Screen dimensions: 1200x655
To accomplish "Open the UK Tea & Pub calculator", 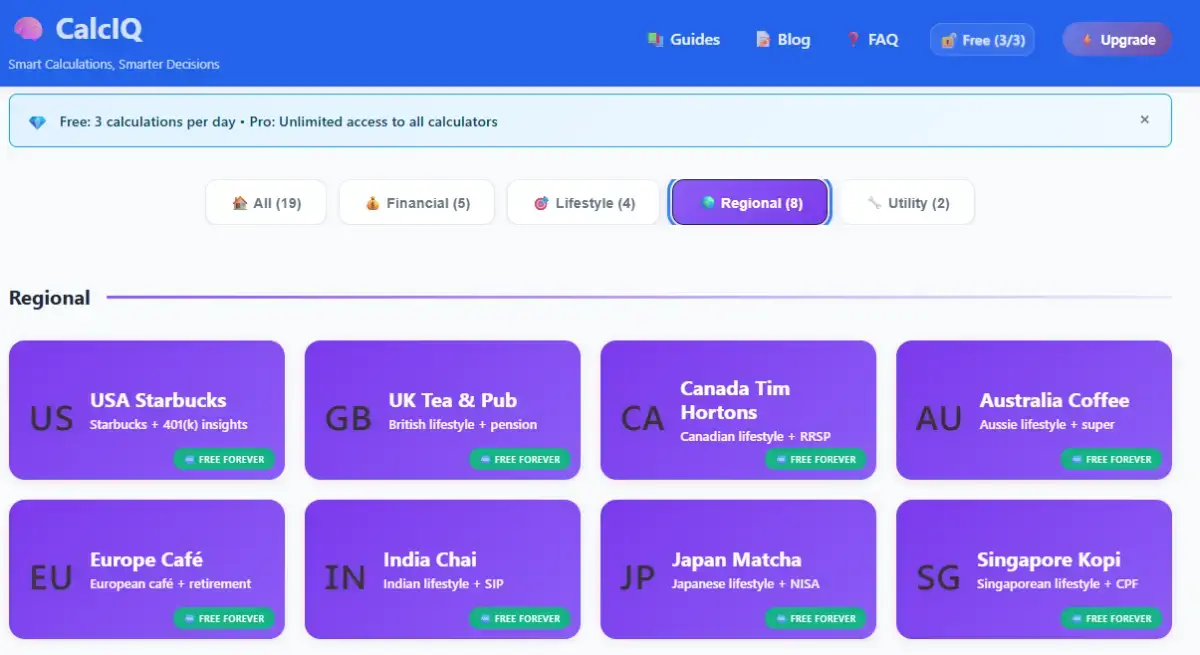I will pyautogui.click(x=442, y=410).
